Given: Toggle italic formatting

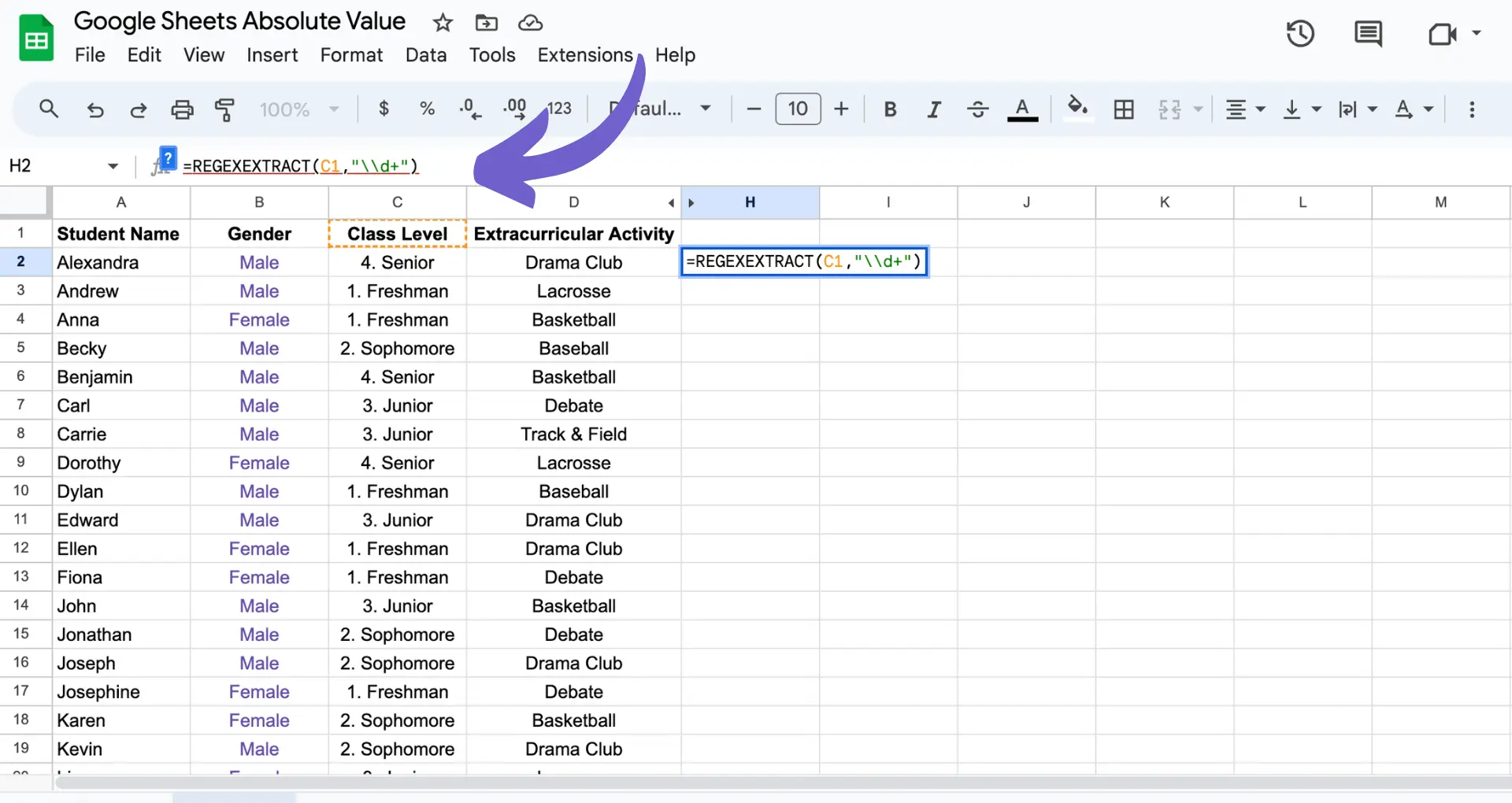Looking at the screenshot, I should pyautogui.click(x=934, y=109).
